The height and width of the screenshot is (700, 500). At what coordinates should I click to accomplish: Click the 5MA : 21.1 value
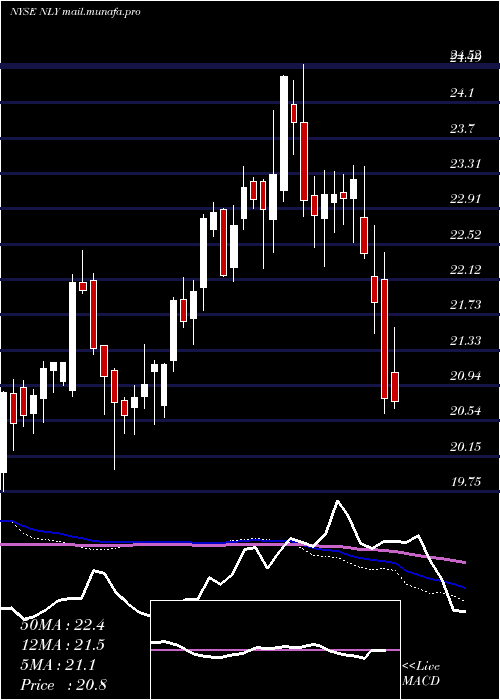pos(58,665)
